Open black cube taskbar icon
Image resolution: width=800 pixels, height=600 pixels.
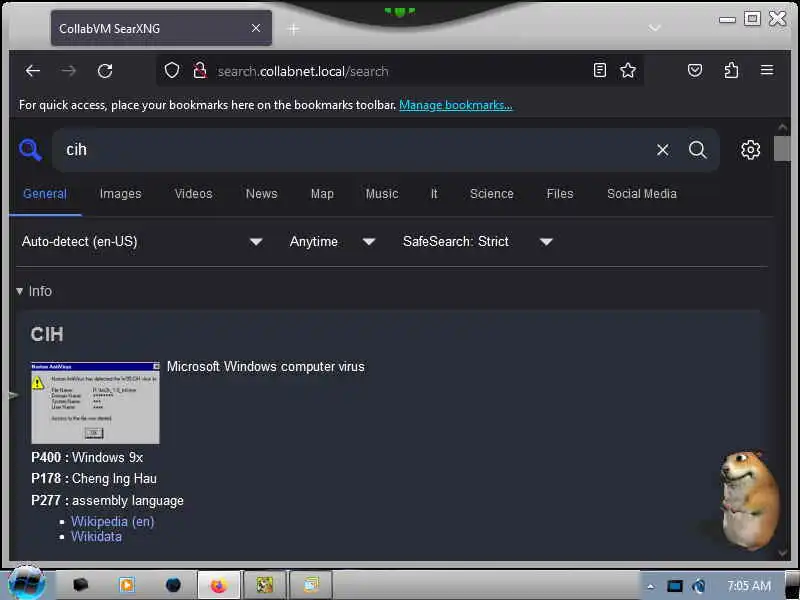click(80, 585)
